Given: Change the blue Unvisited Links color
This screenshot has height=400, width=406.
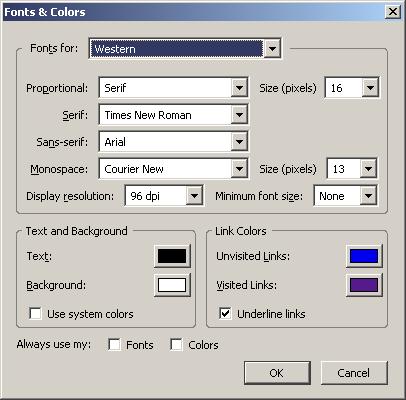Looking at the screenshot, I should coord(364,256).
